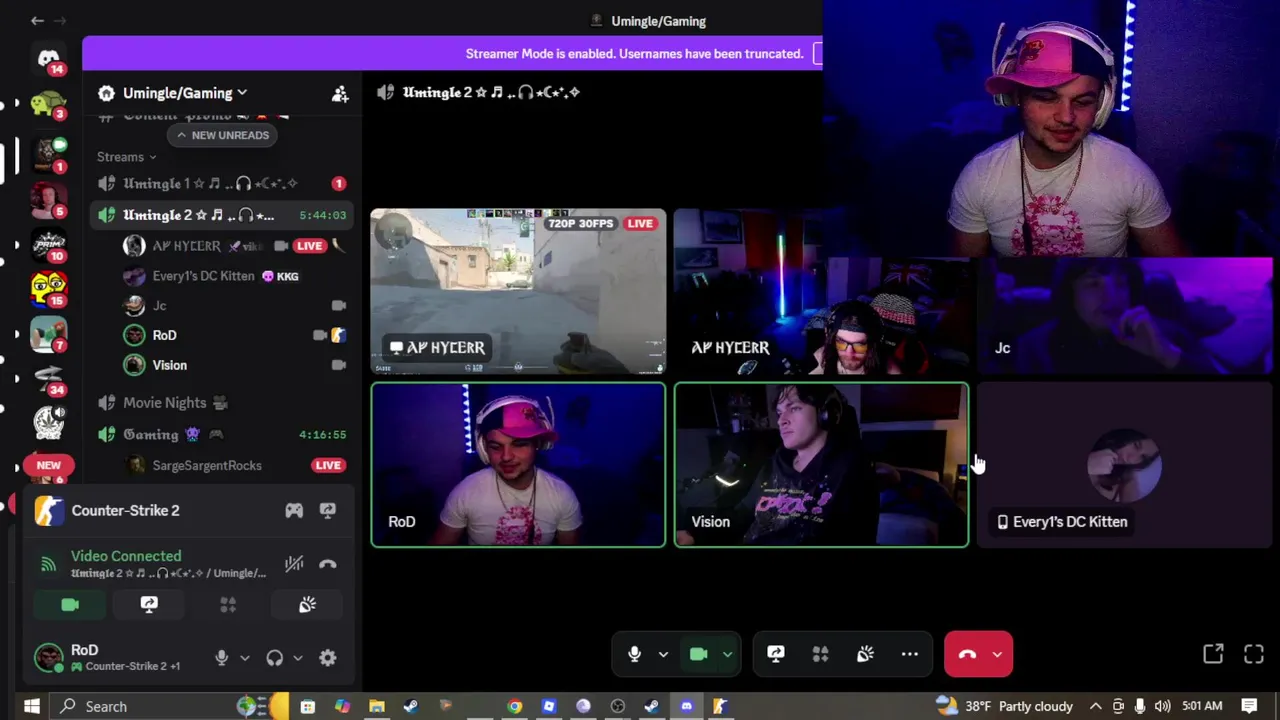Expand microphone options in call control bar

(x=662, y=654)
